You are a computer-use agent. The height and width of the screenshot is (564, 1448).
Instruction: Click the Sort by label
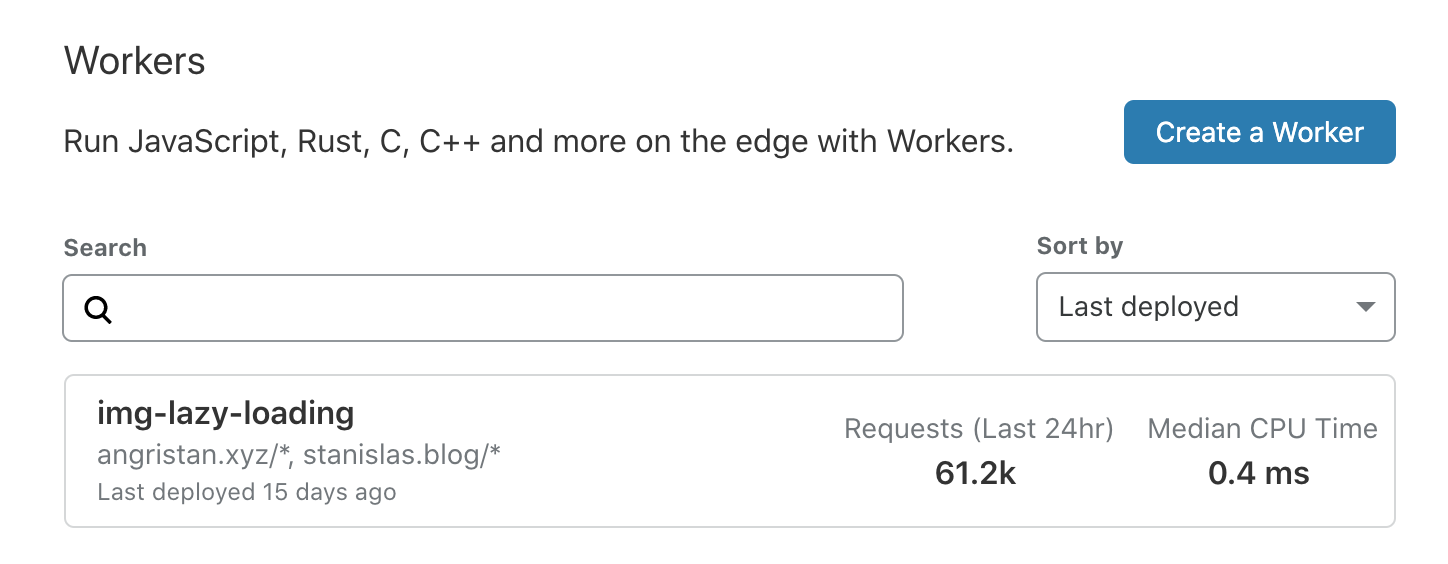[x=1080, y=246]
